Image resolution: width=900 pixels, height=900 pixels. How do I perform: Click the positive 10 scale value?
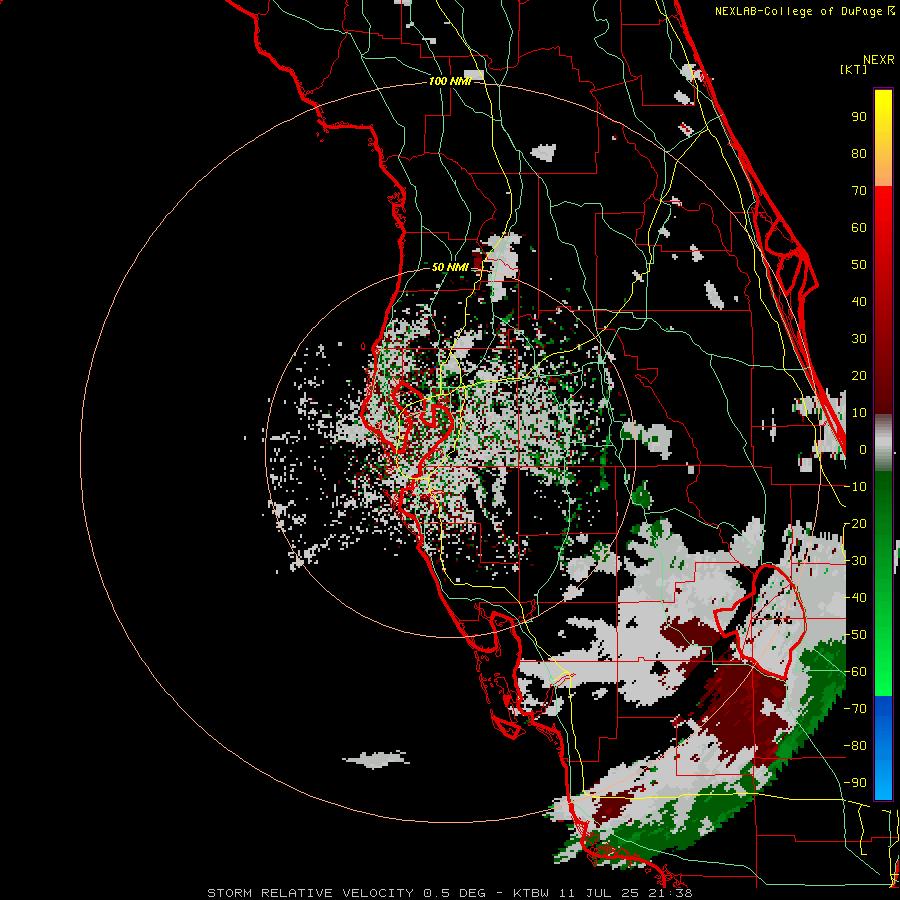click(x=859, y=413)
